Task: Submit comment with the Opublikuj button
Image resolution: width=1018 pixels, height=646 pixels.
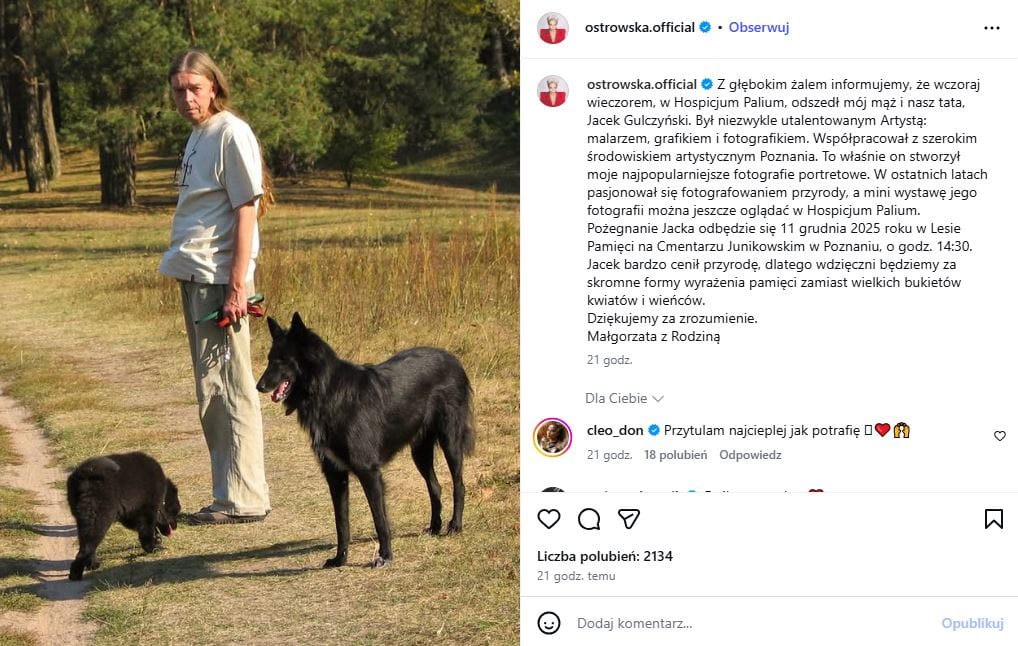Action: (972, 623)
